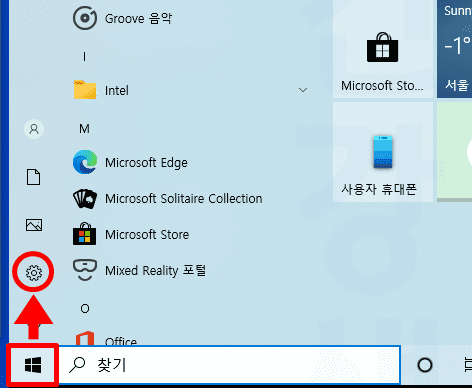Open Cortana circle on taskbar
The height and width of the screenshot is (388, 472).
(x=425, y=365)
